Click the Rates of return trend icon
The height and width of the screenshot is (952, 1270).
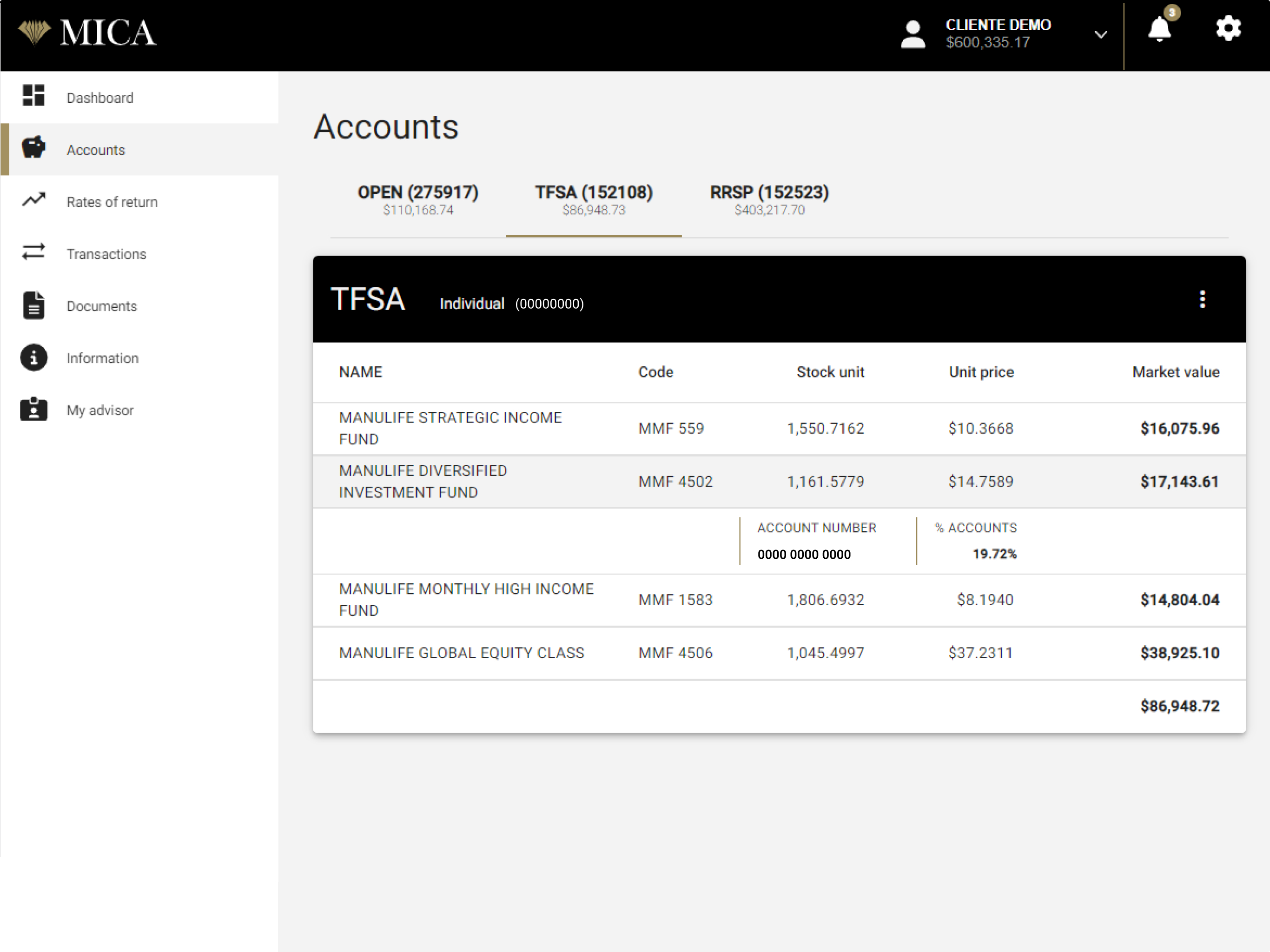34,200
